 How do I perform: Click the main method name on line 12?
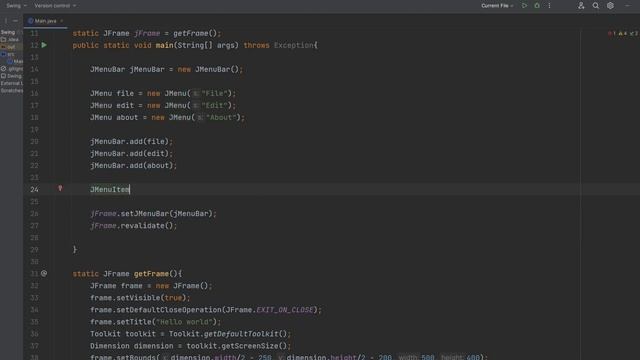(x=164, y=45)
